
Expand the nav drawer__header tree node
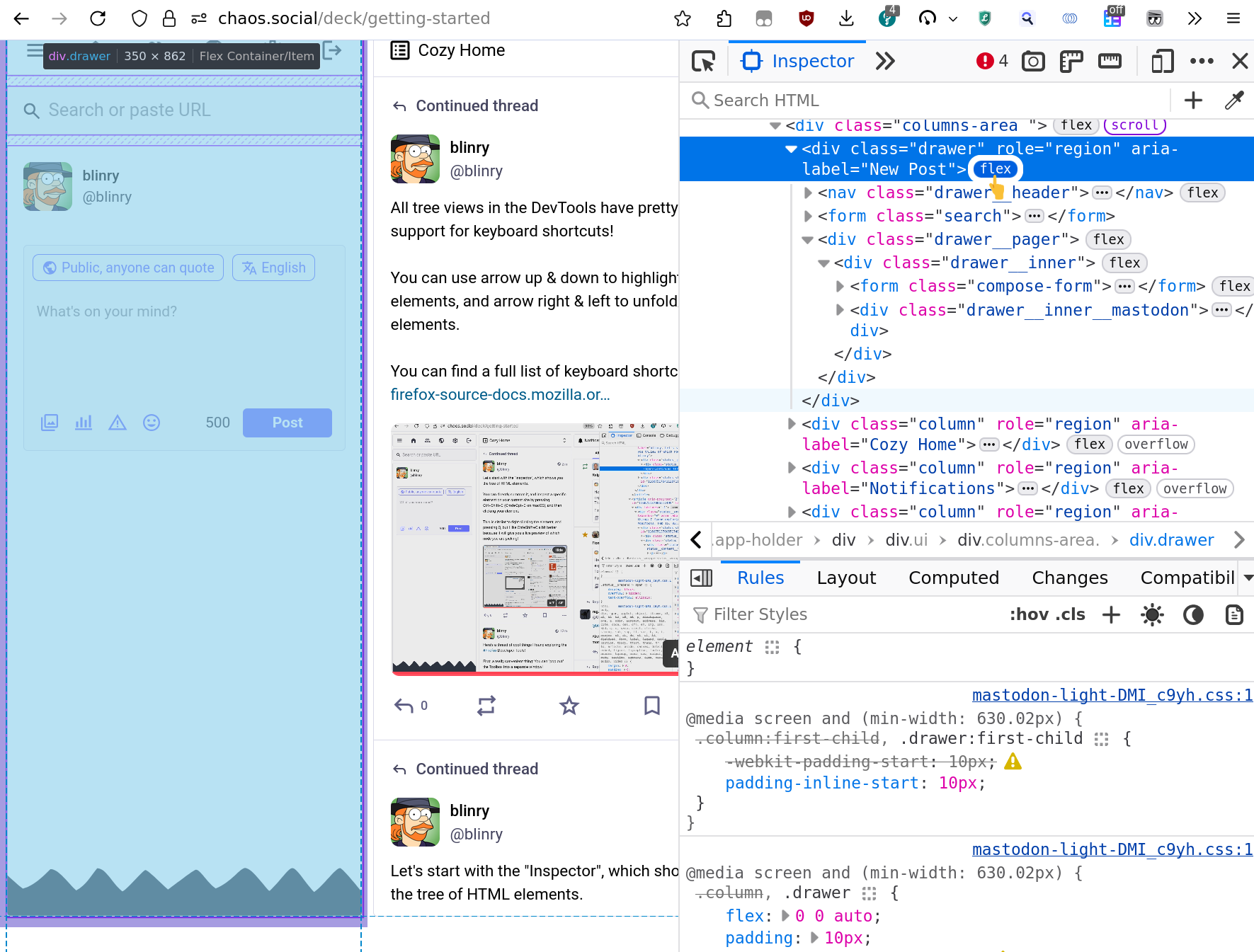coord(808,193)
